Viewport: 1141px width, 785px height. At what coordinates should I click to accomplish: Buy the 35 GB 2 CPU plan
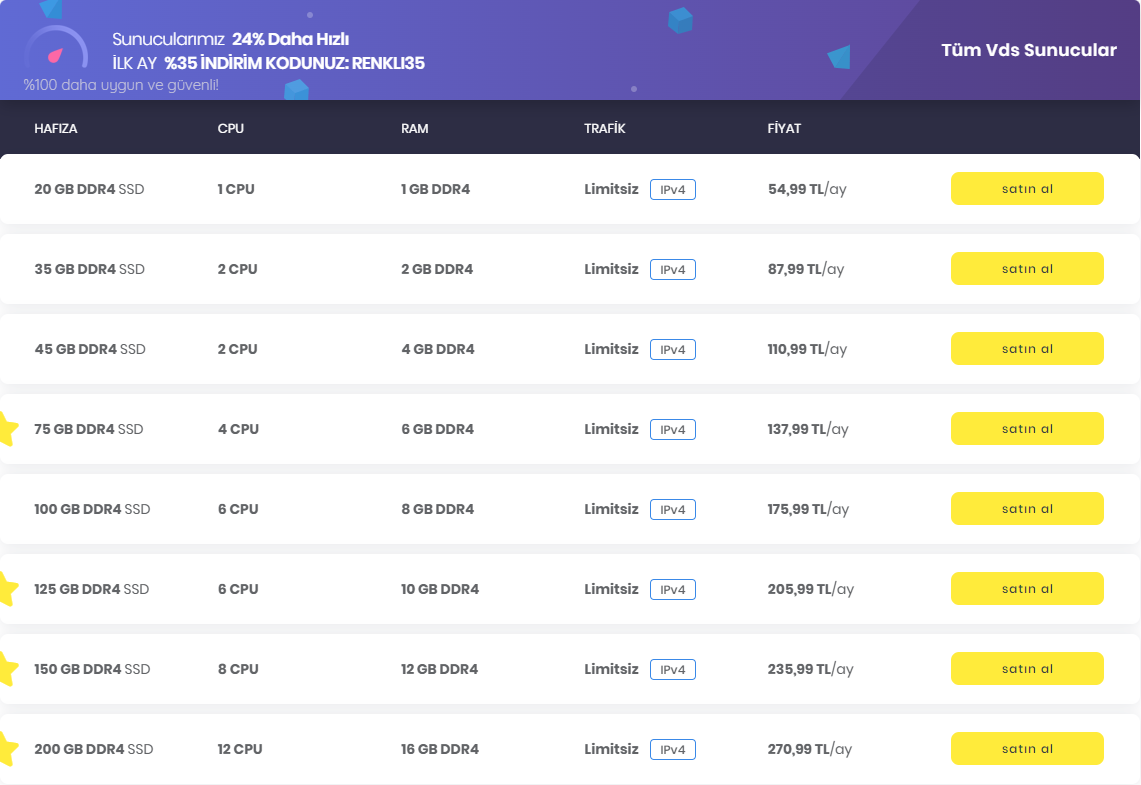(1026, 269)
